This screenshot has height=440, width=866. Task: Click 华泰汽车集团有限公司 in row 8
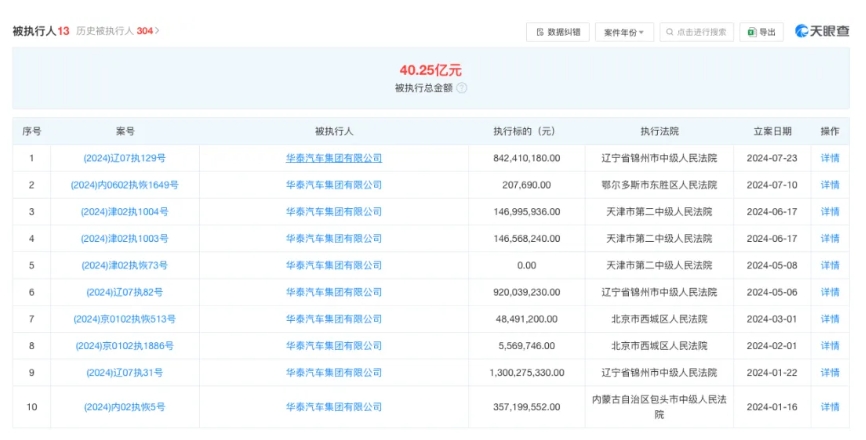[x=334, y=346]
